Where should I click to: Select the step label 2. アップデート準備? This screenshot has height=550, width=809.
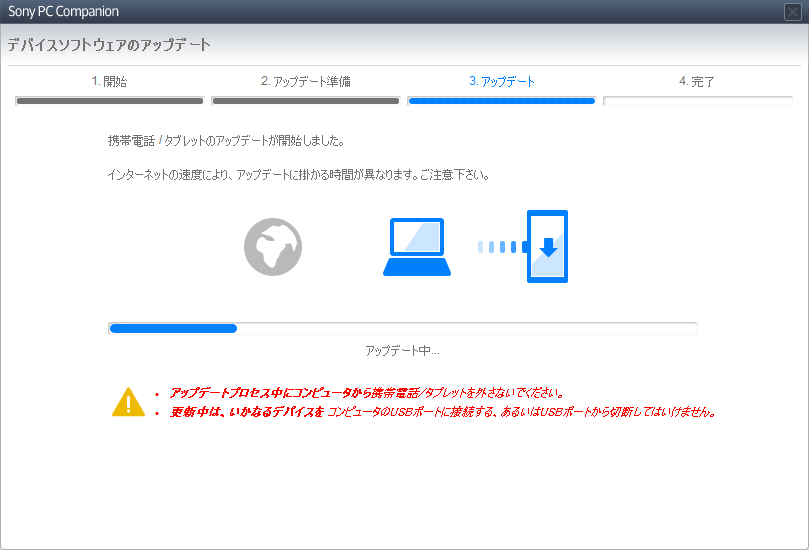pyautogui.click(x=305, y=82)
